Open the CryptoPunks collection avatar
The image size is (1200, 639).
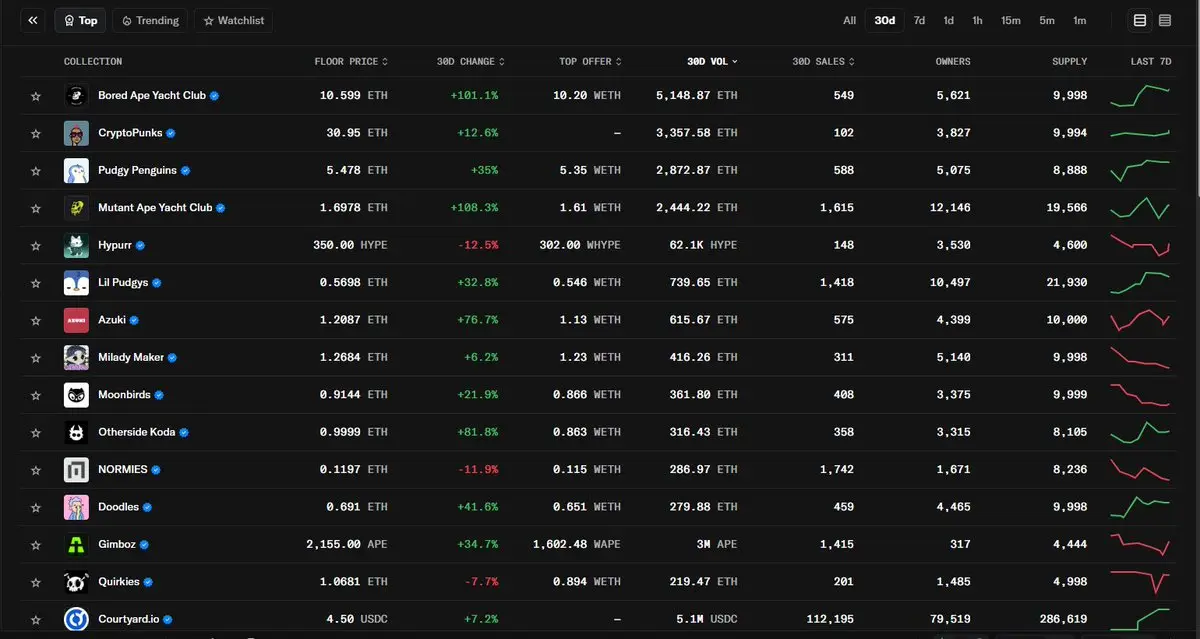click(x=76, y=133)
